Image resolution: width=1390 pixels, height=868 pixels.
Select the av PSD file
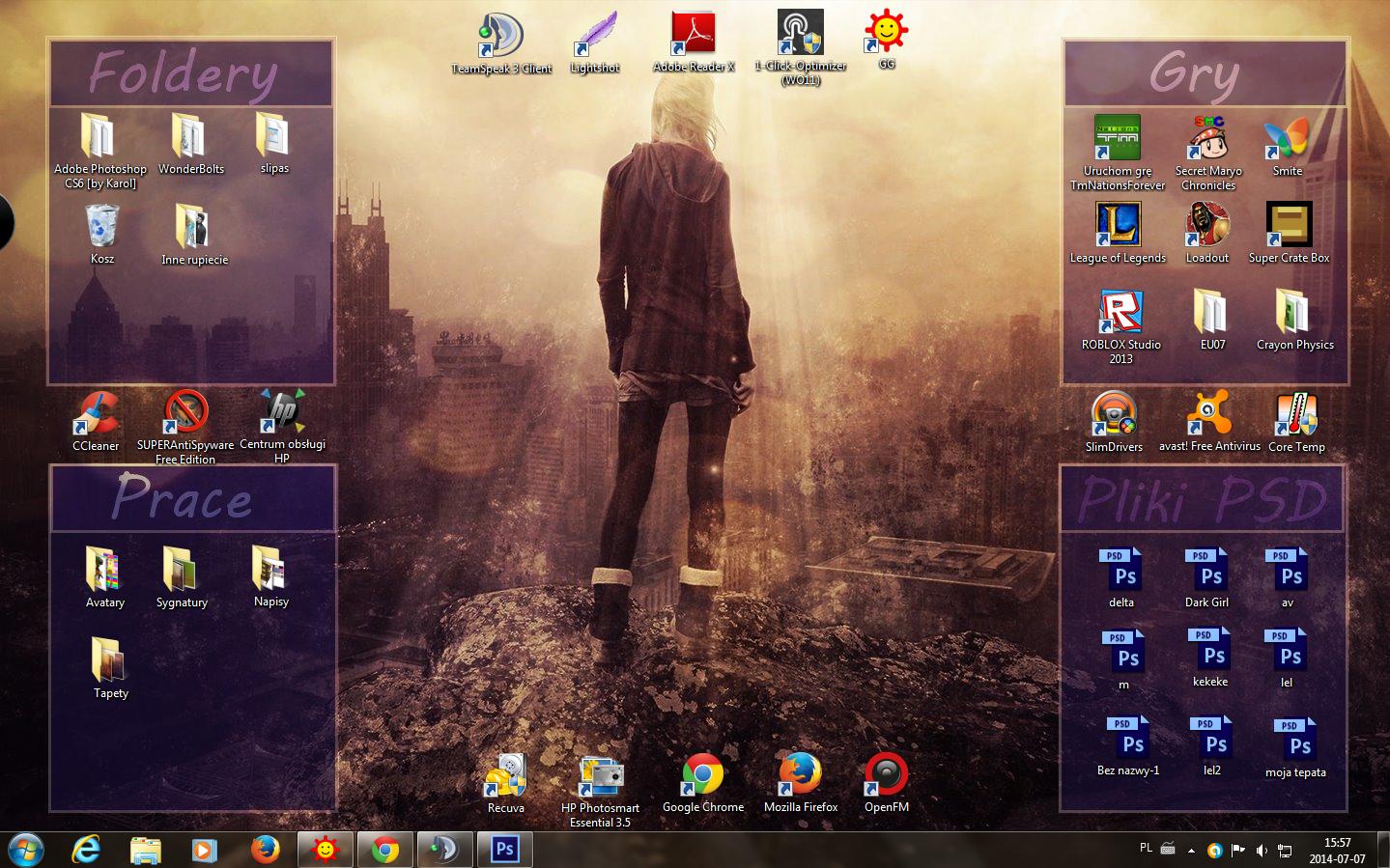[1288, 577]
